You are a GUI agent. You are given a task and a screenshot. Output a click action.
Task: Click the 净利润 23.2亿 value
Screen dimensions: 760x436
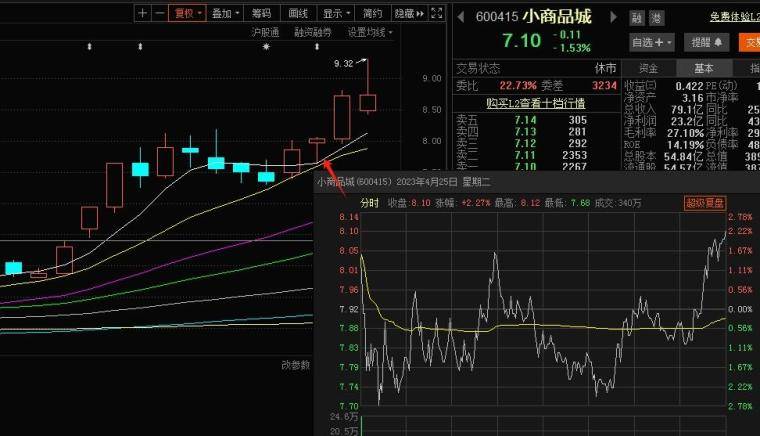pyautogui.click(x=688, y=121)
